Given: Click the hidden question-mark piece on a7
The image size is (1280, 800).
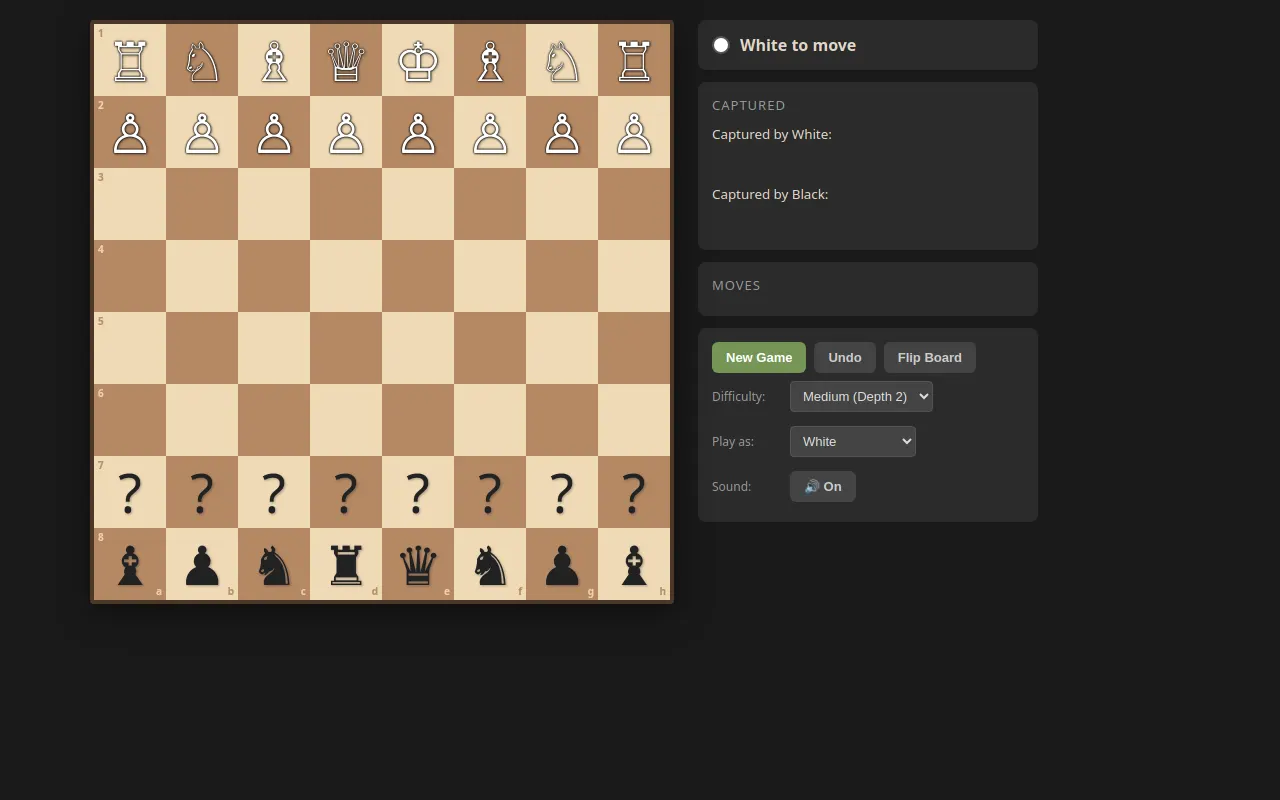Looking at the screenshot, I should point(130,492).
